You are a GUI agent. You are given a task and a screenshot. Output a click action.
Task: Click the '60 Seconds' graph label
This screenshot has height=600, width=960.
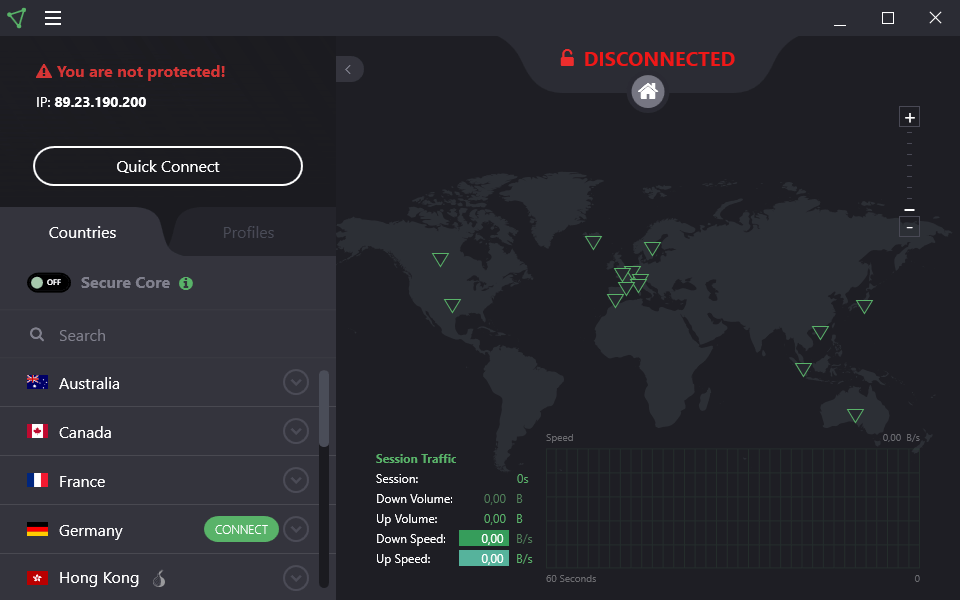(x=571, y=579)
